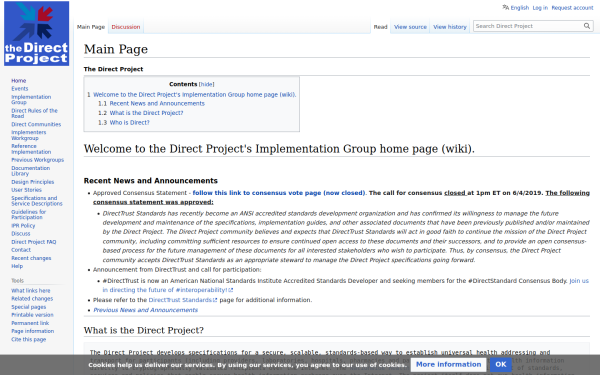Click the search magnifier icon
The height and width of the screenshot is (375, 600).
pyautogui.click(x=587, y=26)
